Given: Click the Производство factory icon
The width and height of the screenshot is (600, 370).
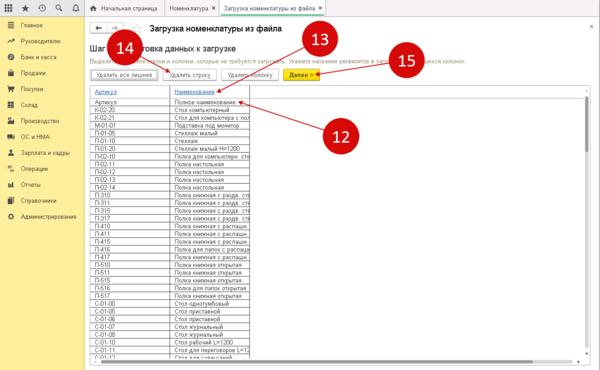Looking at the screenshot, I should coord(11,121).
